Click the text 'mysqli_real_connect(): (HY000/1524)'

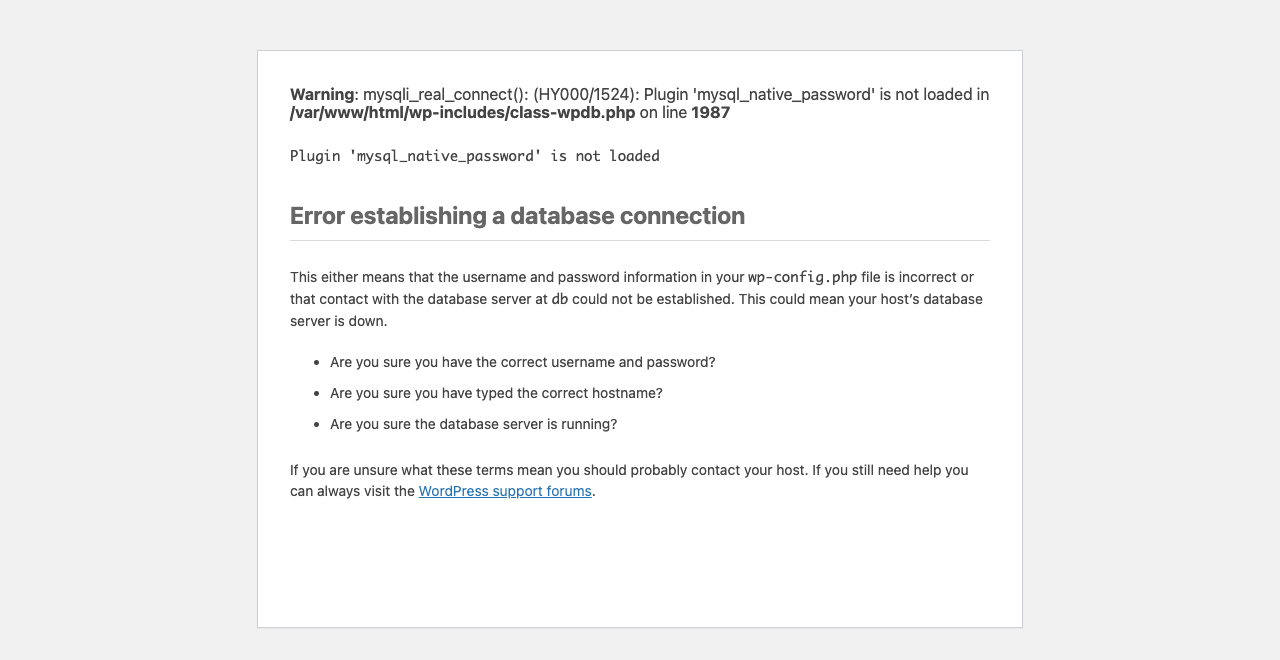coord(501,94)
